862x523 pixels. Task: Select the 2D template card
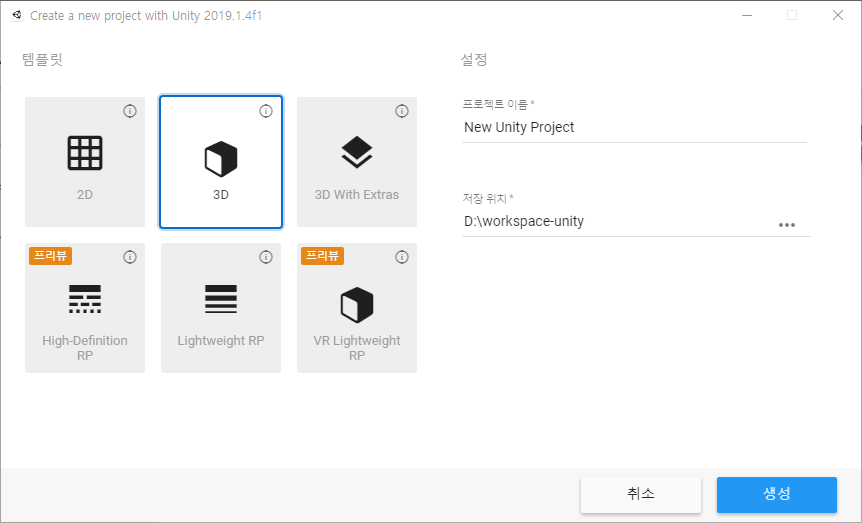85,162
